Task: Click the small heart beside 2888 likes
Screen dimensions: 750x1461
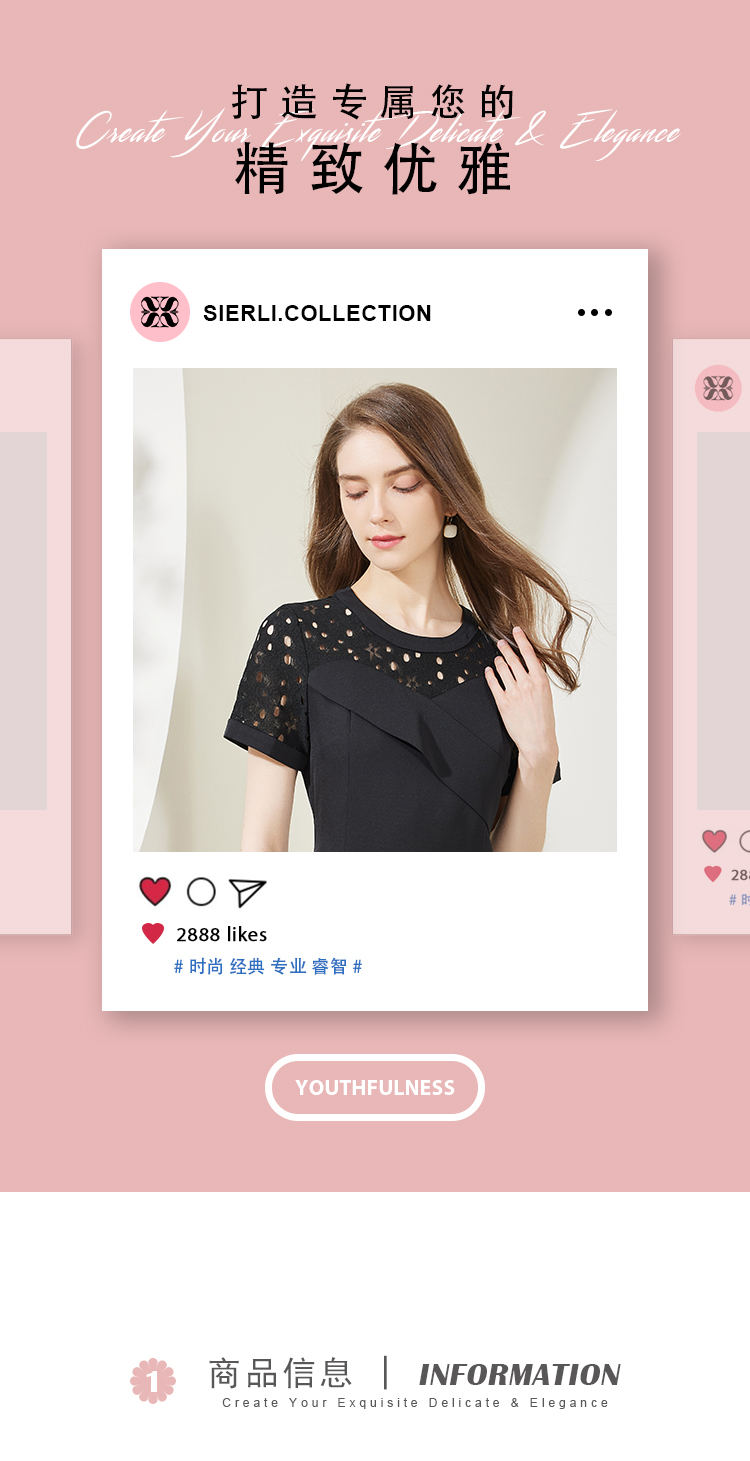Action: 153,934
